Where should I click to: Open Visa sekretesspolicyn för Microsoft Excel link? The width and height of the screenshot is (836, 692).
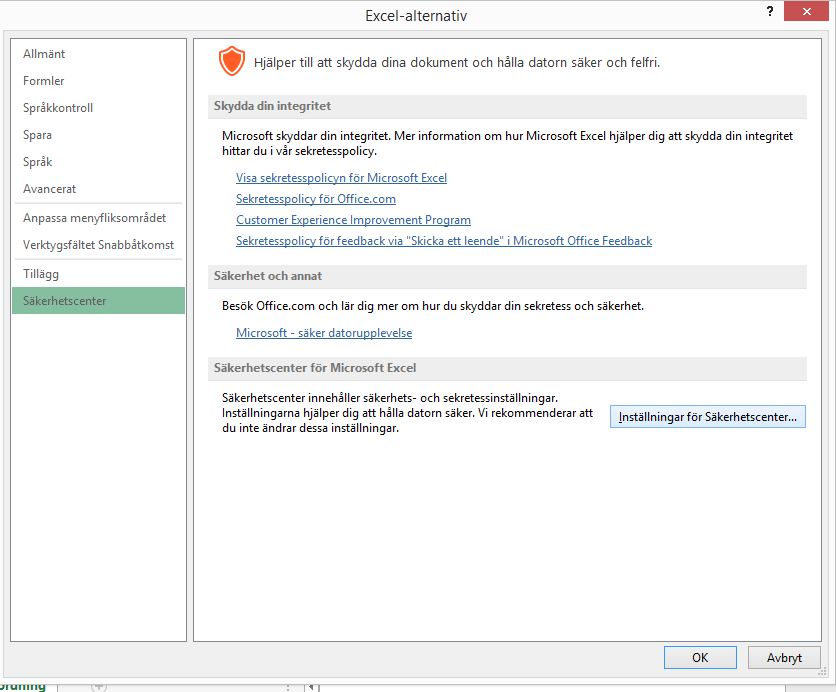341,178
